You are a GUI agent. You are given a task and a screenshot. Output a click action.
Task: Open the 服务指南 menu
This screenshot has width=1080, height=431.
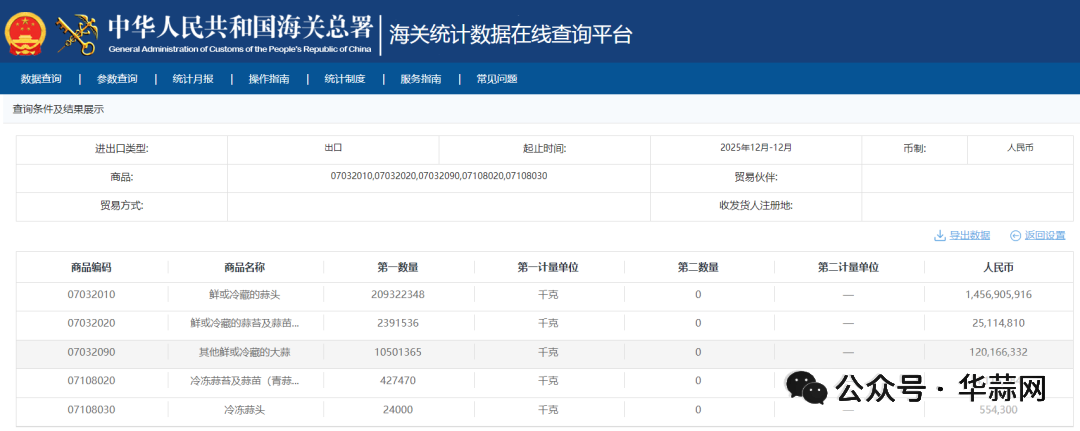[x=421, y=79]
